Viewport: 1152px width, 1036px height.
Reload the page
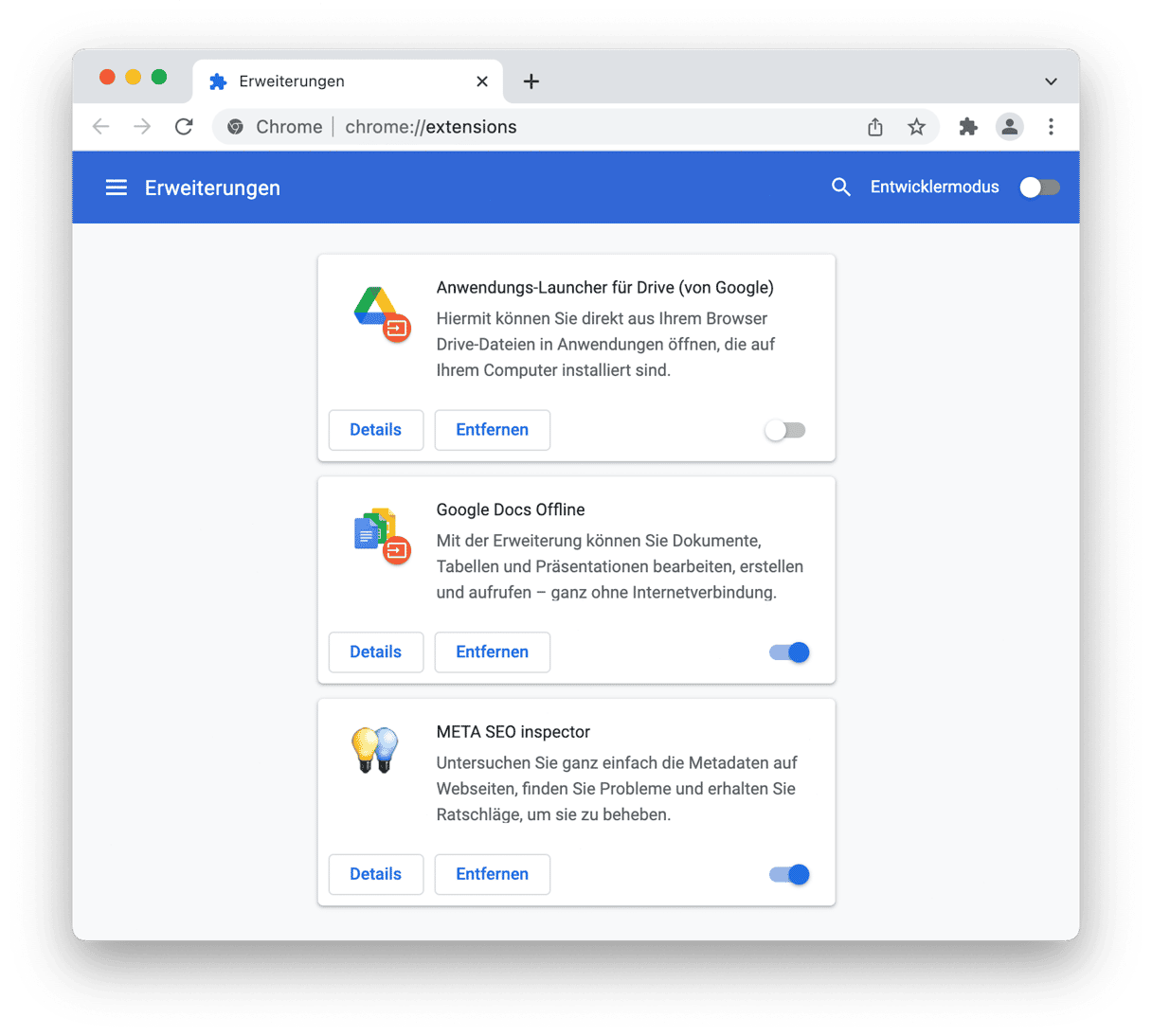click(184, 127)
